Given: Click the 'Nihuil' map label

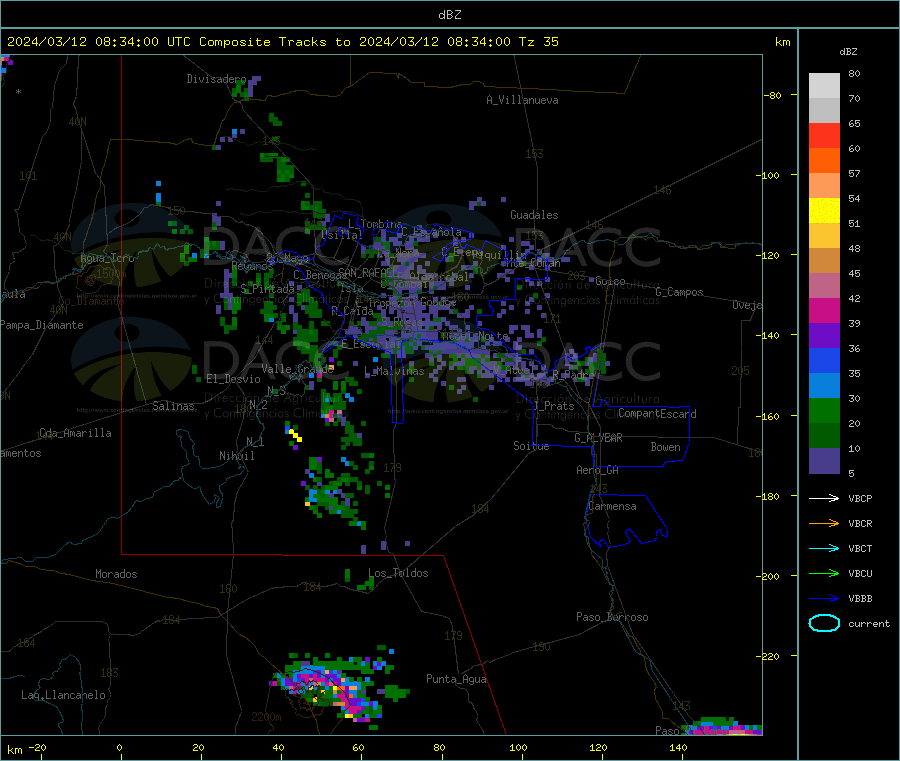Looking at the screenshot, I should tap(236, 456).
